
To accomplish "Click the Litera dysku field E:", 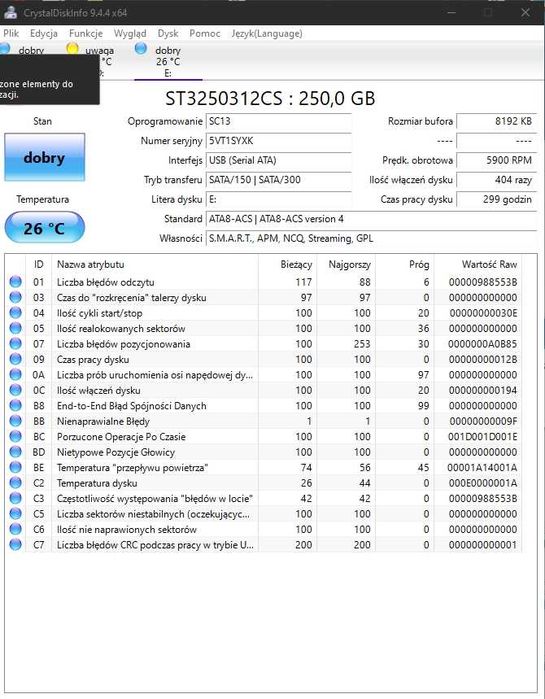I will tap(279, 200).
